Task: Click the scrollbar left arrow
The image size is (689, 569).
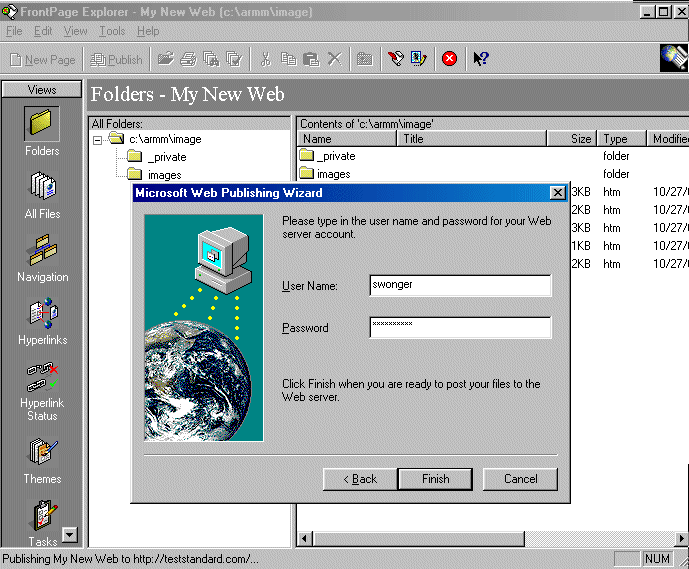Action: pos(305,538)
